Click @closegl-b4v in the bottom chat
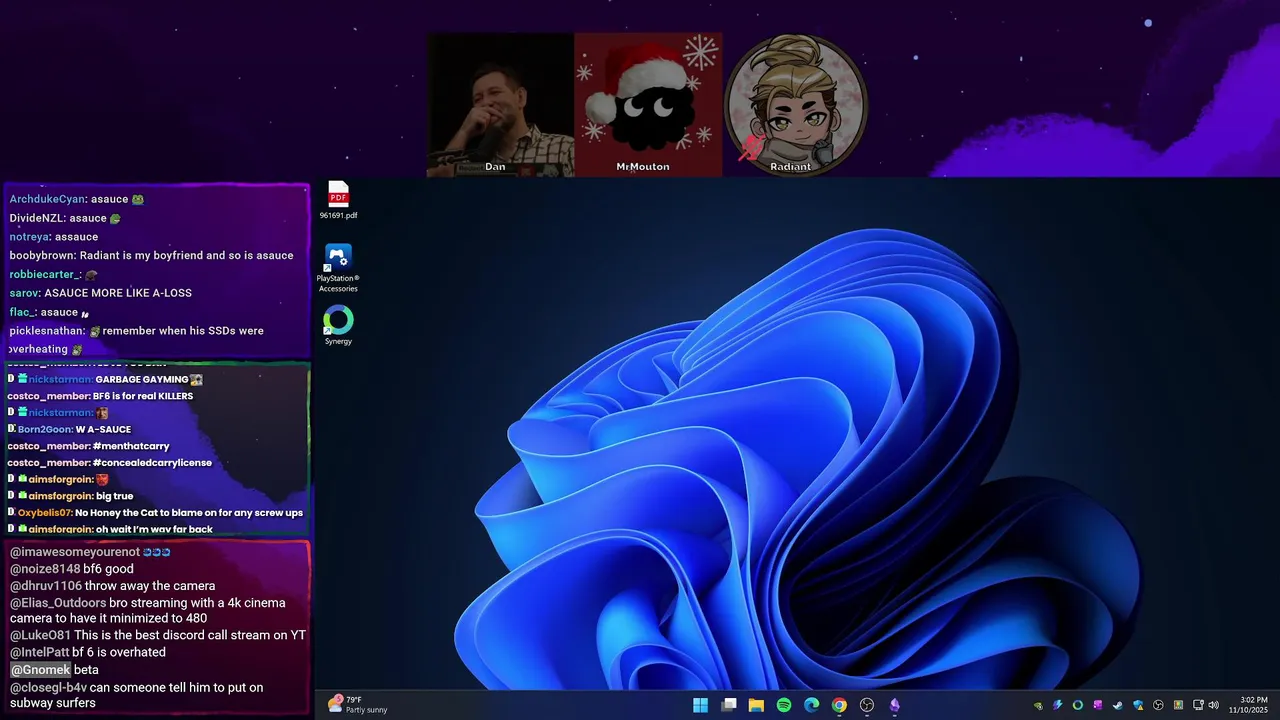This screenshot has width=1280, height=720. coord(48,688)
